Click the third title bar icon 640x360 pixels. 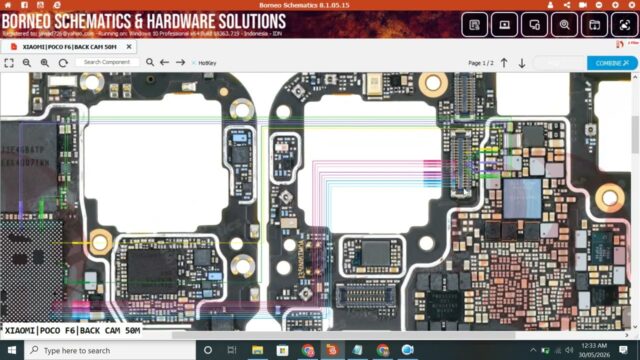pos(40,5)
